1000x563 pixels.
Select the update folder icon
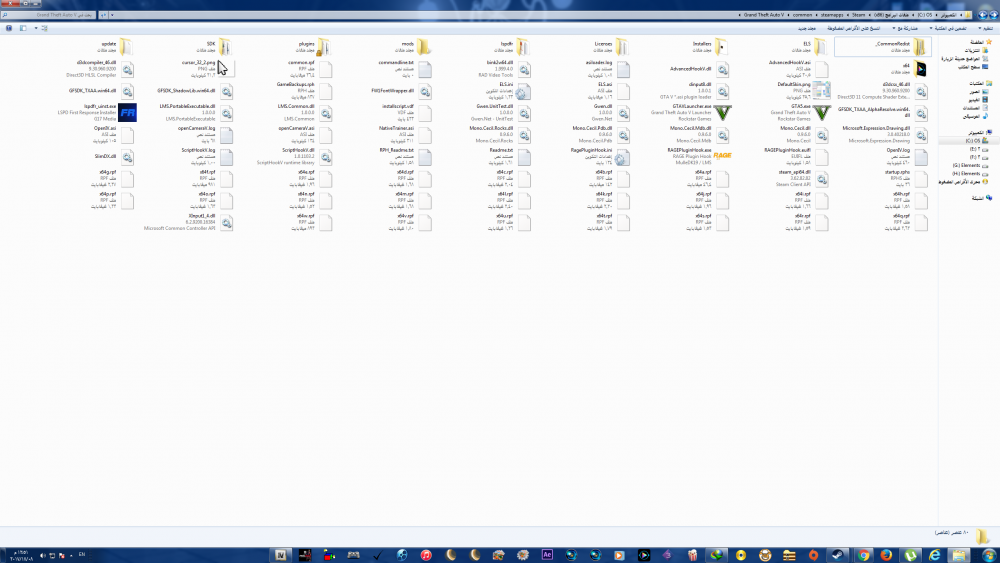[126, 47]
